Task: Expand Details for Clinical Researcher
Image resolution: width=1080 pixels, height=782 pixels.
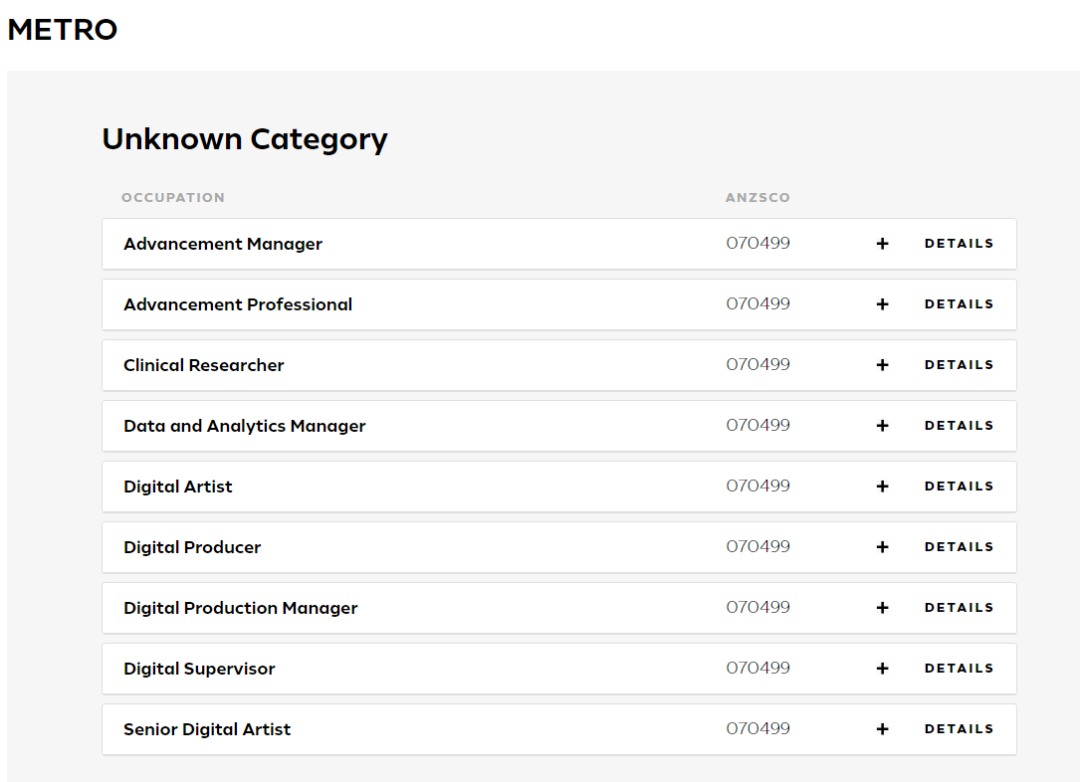Action: tap(958, 365)
